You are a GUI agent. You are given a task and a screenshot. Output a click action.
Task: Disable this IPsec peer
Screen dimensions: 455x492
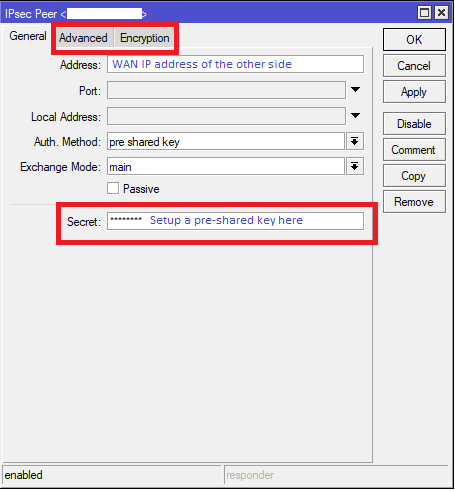(414, 124)
